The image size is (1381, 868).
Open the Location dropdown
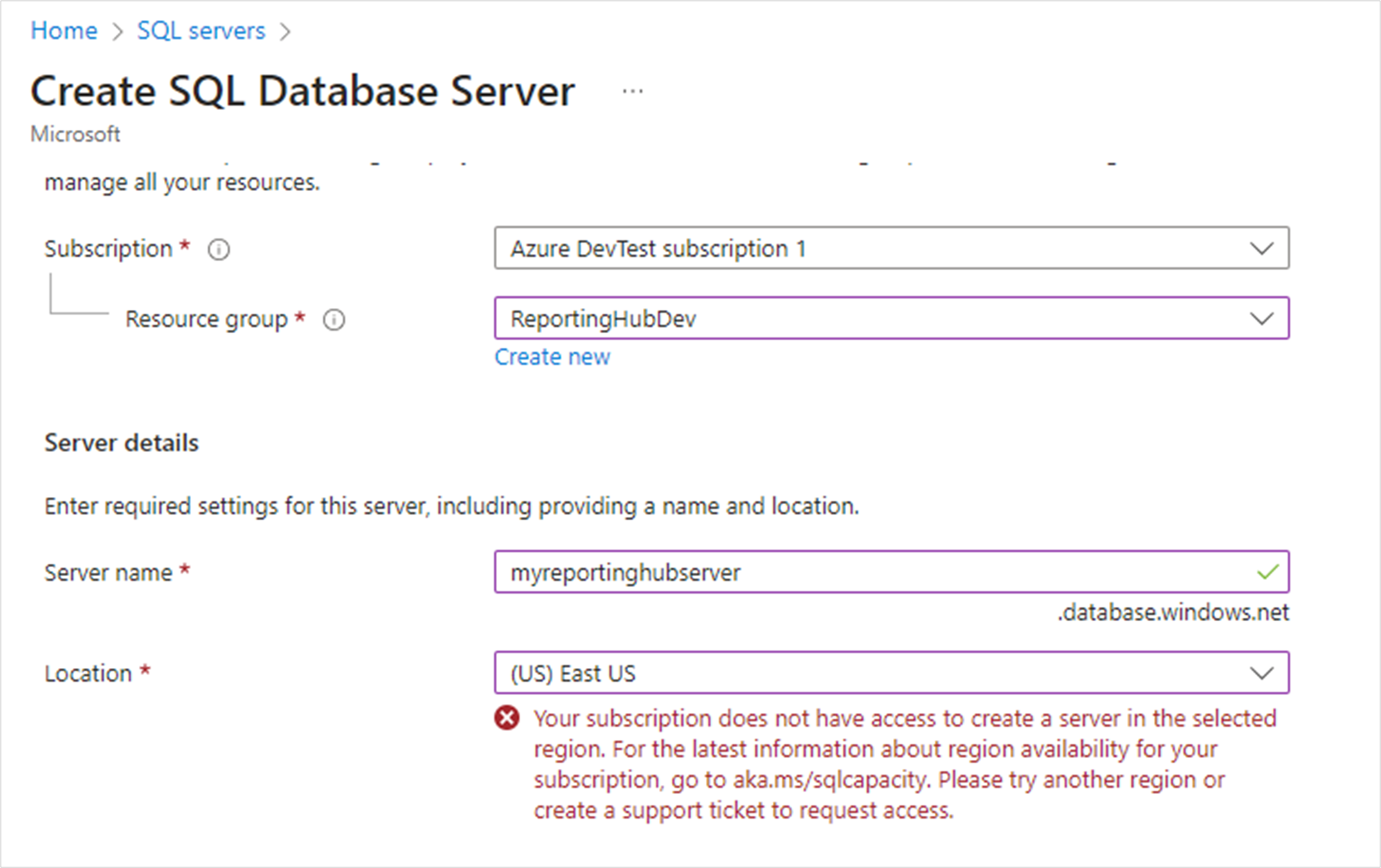[x=892, y=672]
